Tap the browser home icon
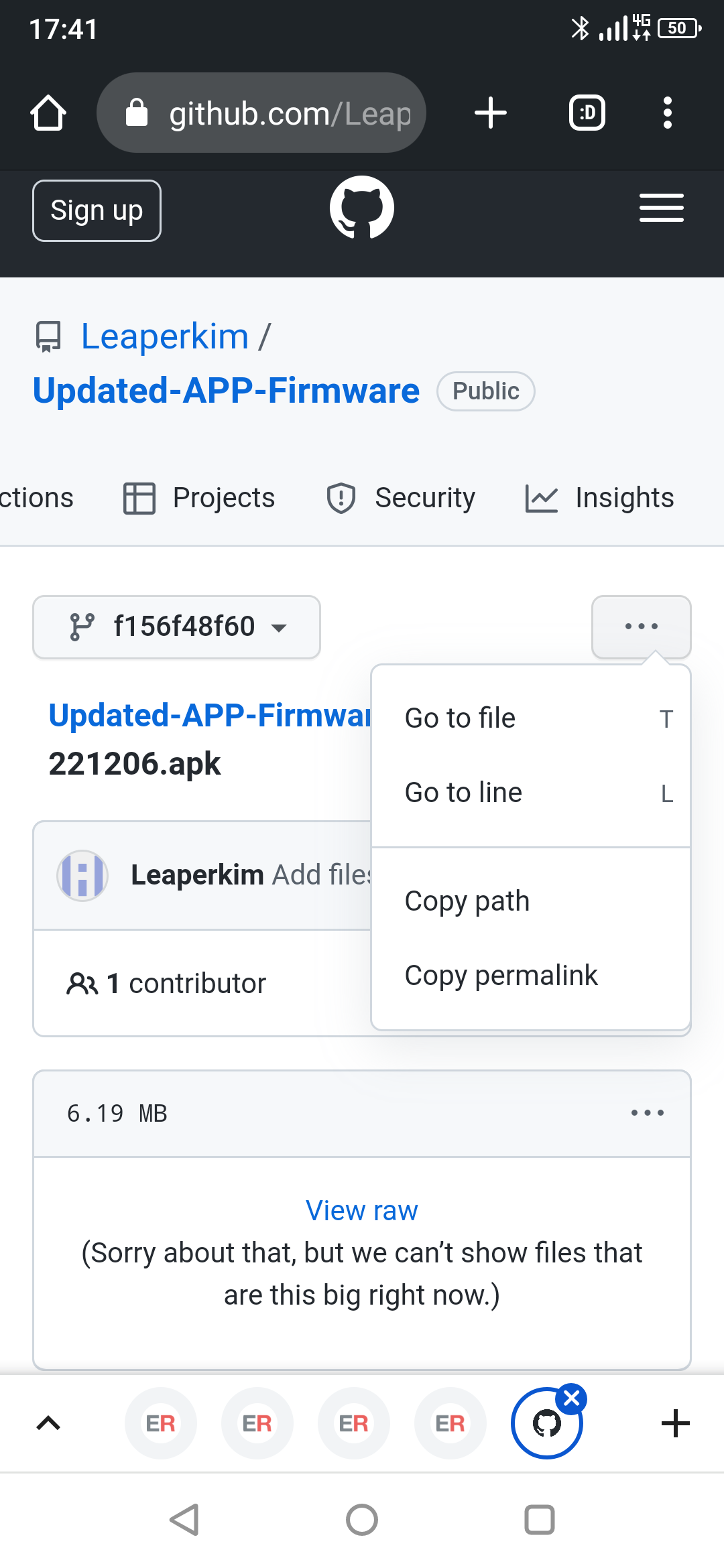 click(48, 113)
